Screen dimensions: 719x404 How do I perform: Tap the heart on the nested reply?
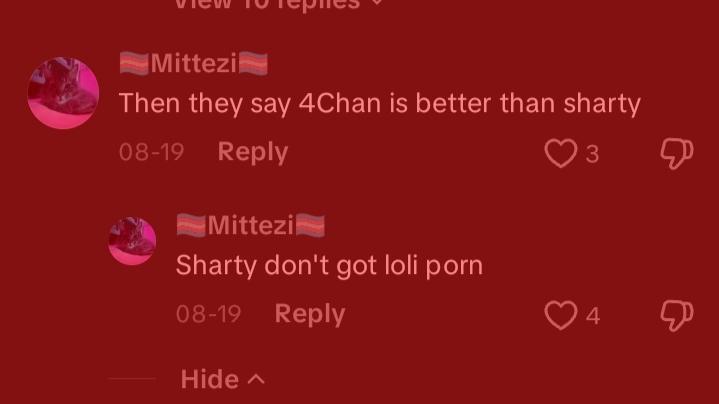[560, 315]
